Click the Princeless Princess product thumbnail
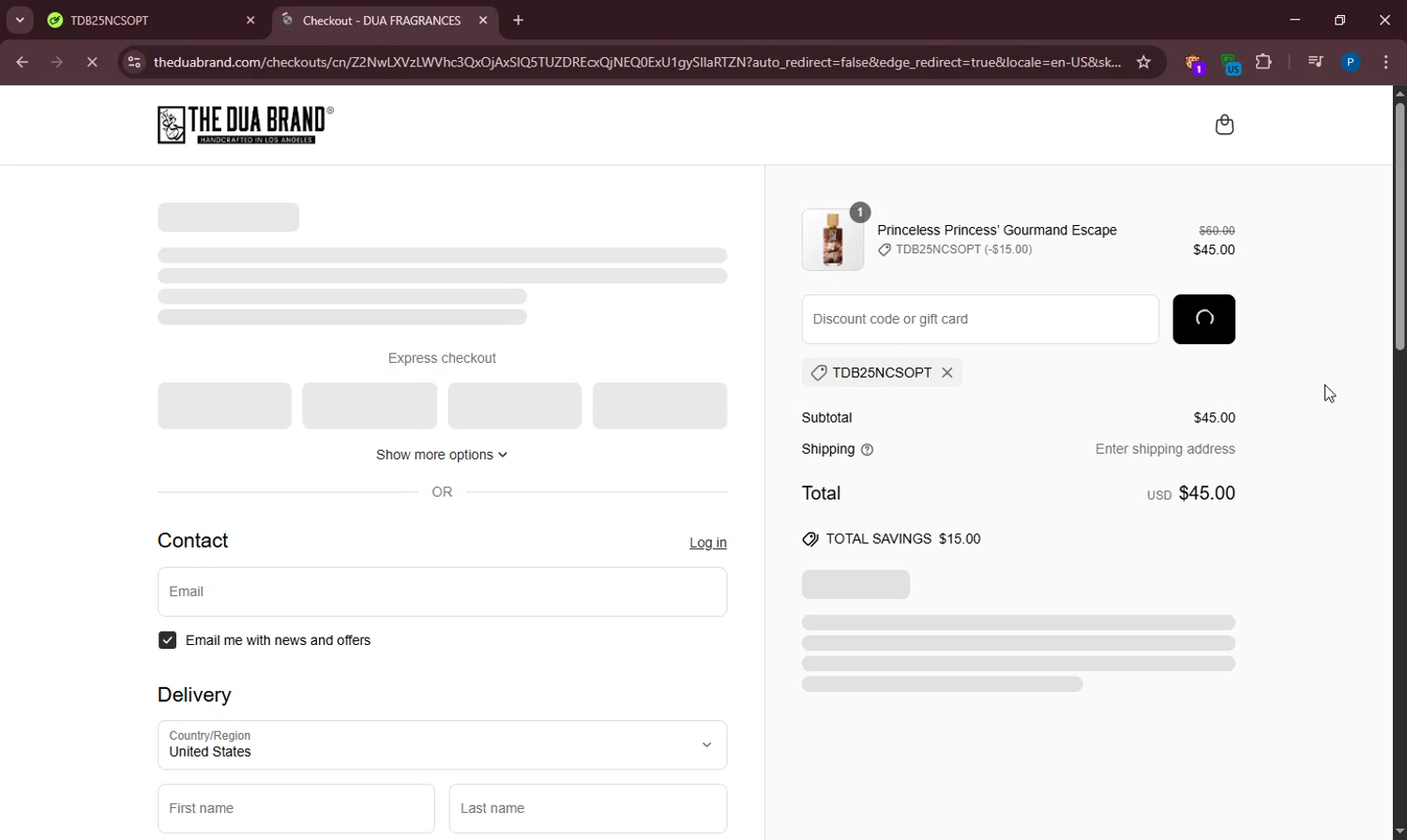The width and height of the screenshot is (1407, 840). (x=833, y=240)
